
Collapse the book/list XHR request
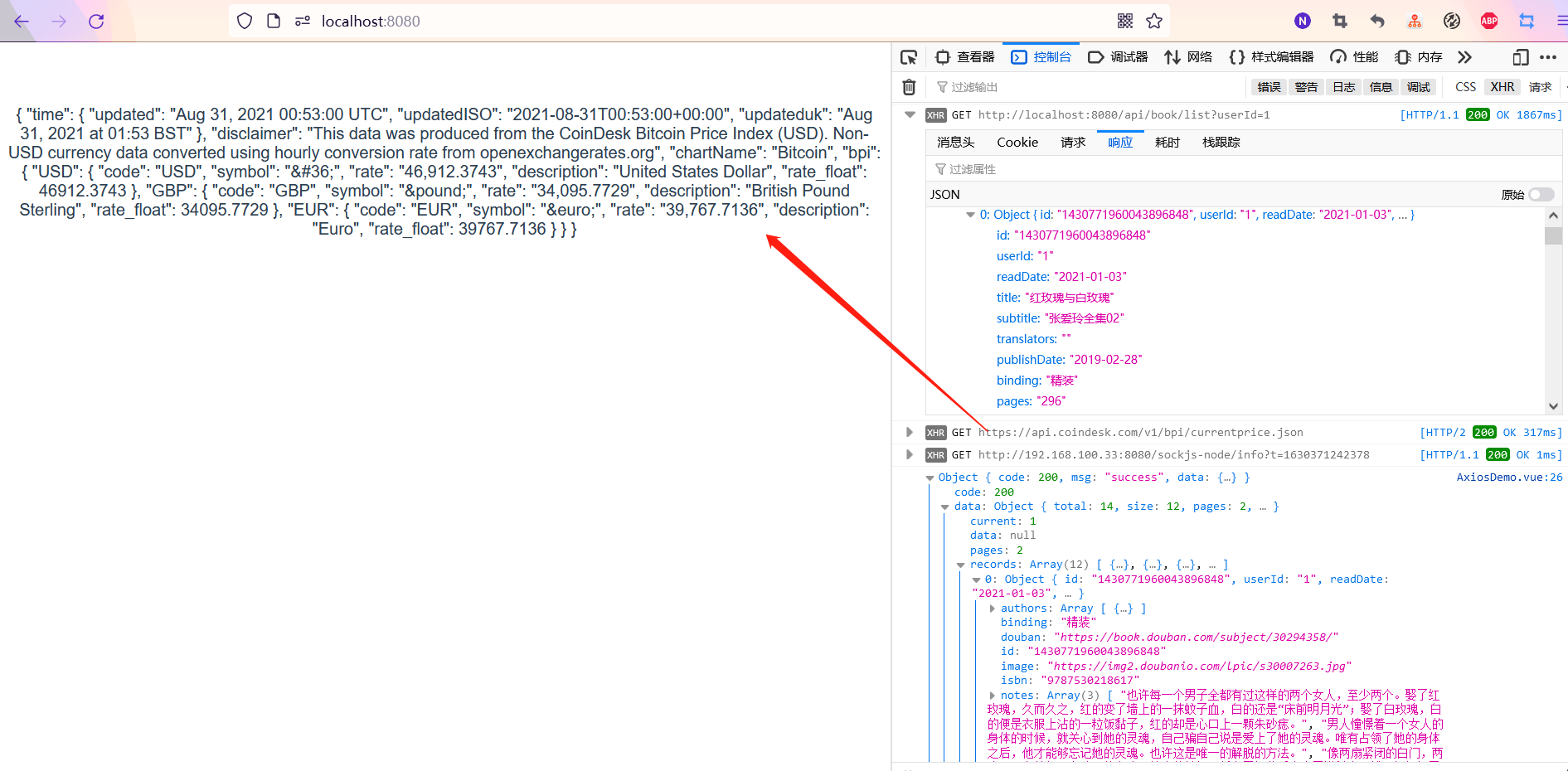(x=910, y=114)
